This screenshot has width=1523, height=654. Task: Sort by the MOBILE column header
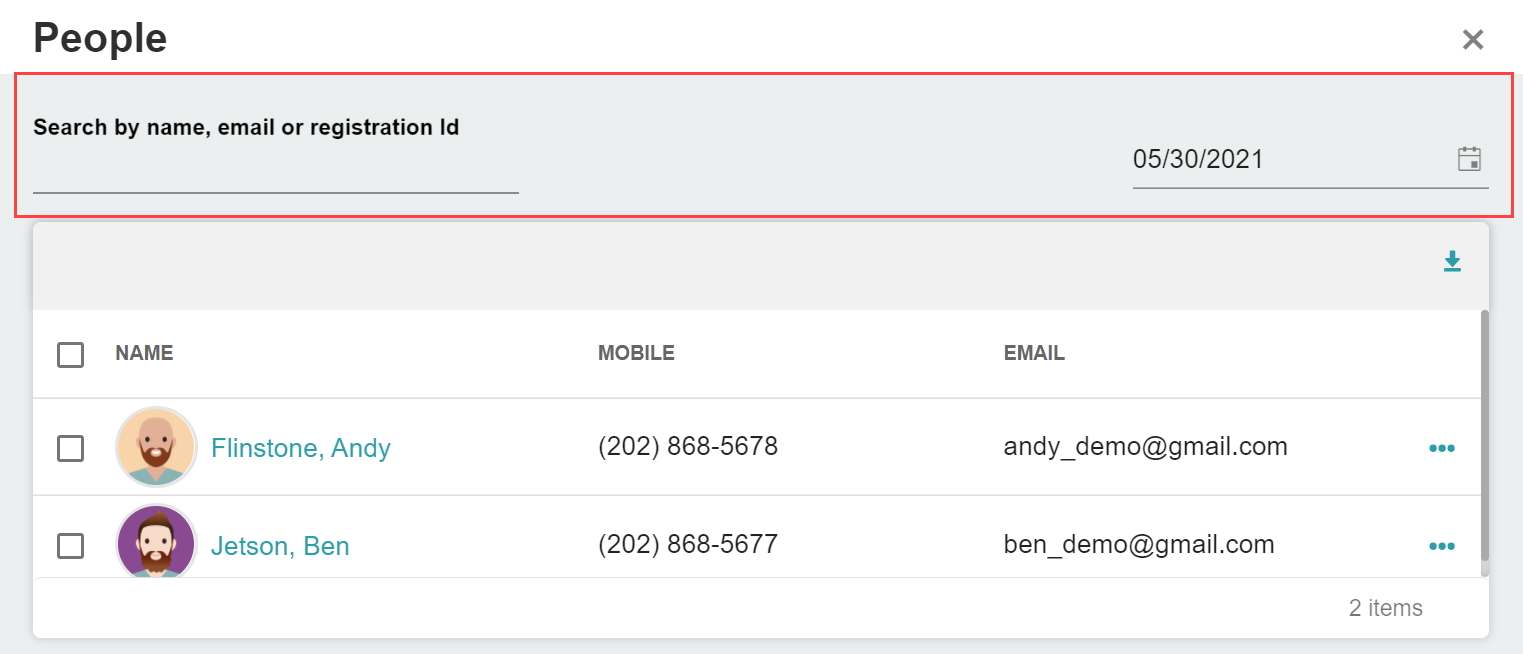coord(636,353)
